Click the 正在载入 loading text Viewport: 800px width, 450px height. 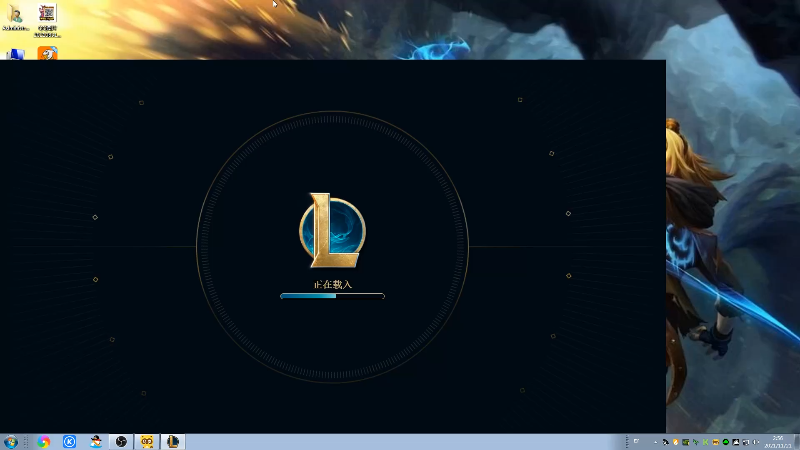pyautogui.click(x=333, y=284)
